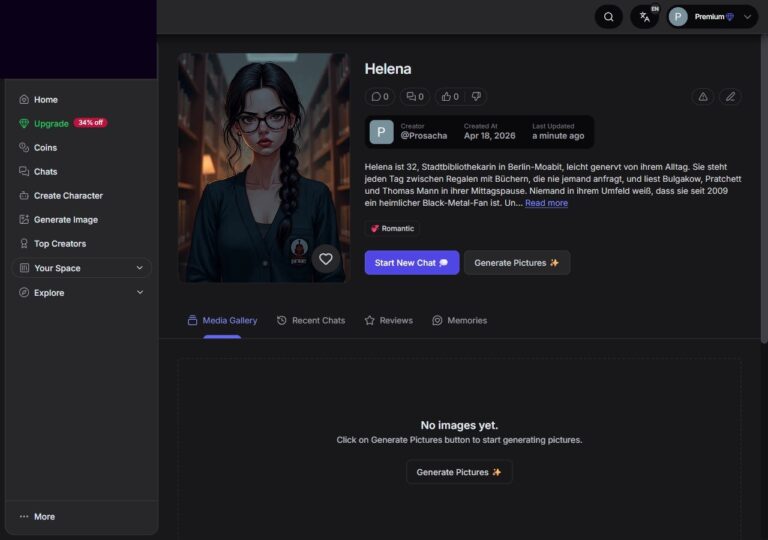Favorite Helena with the heart button
Image resolution: width=768 pixels, height=540 pixels.
[x=325, y=259]
